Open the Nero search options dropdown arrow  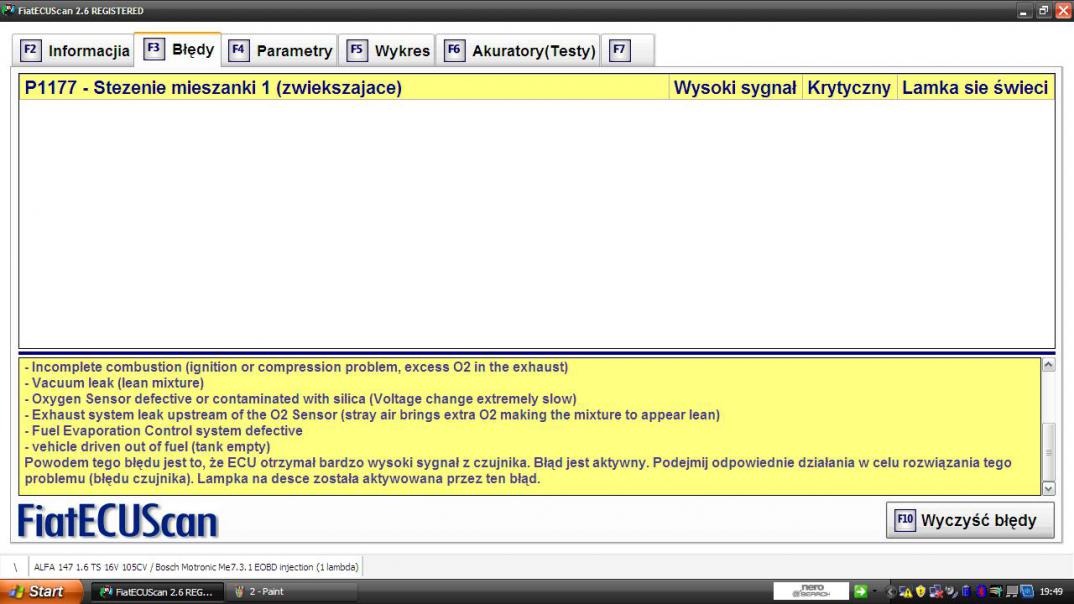click(x=875, y=591)
